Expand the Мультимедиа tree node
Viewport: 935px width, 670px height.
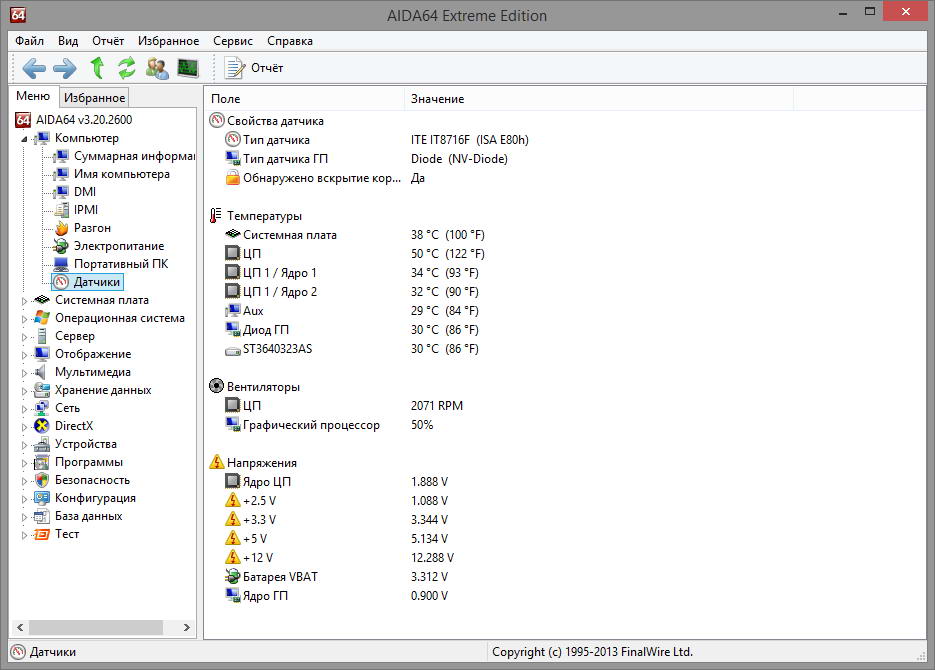(x=24, y=373)
